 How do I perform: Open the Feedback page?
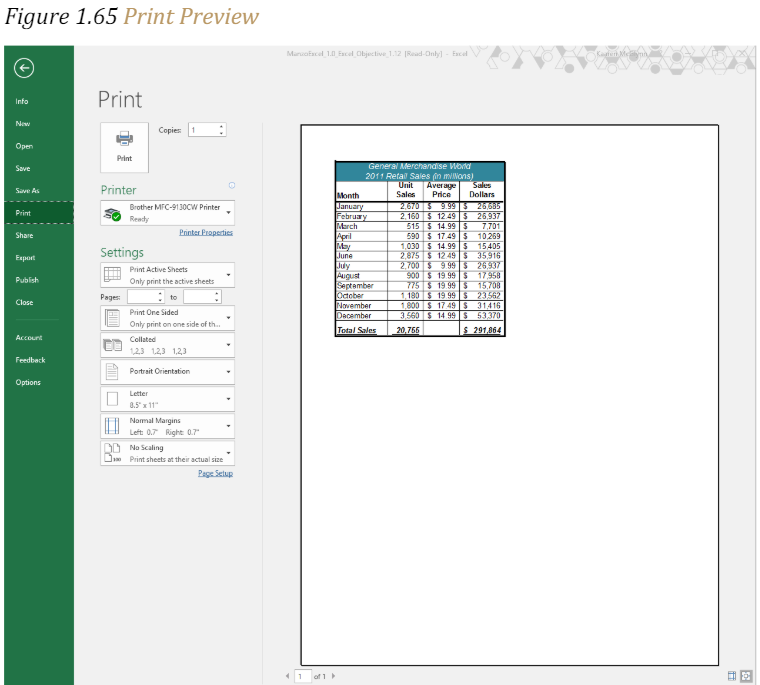tap(30, 360)
